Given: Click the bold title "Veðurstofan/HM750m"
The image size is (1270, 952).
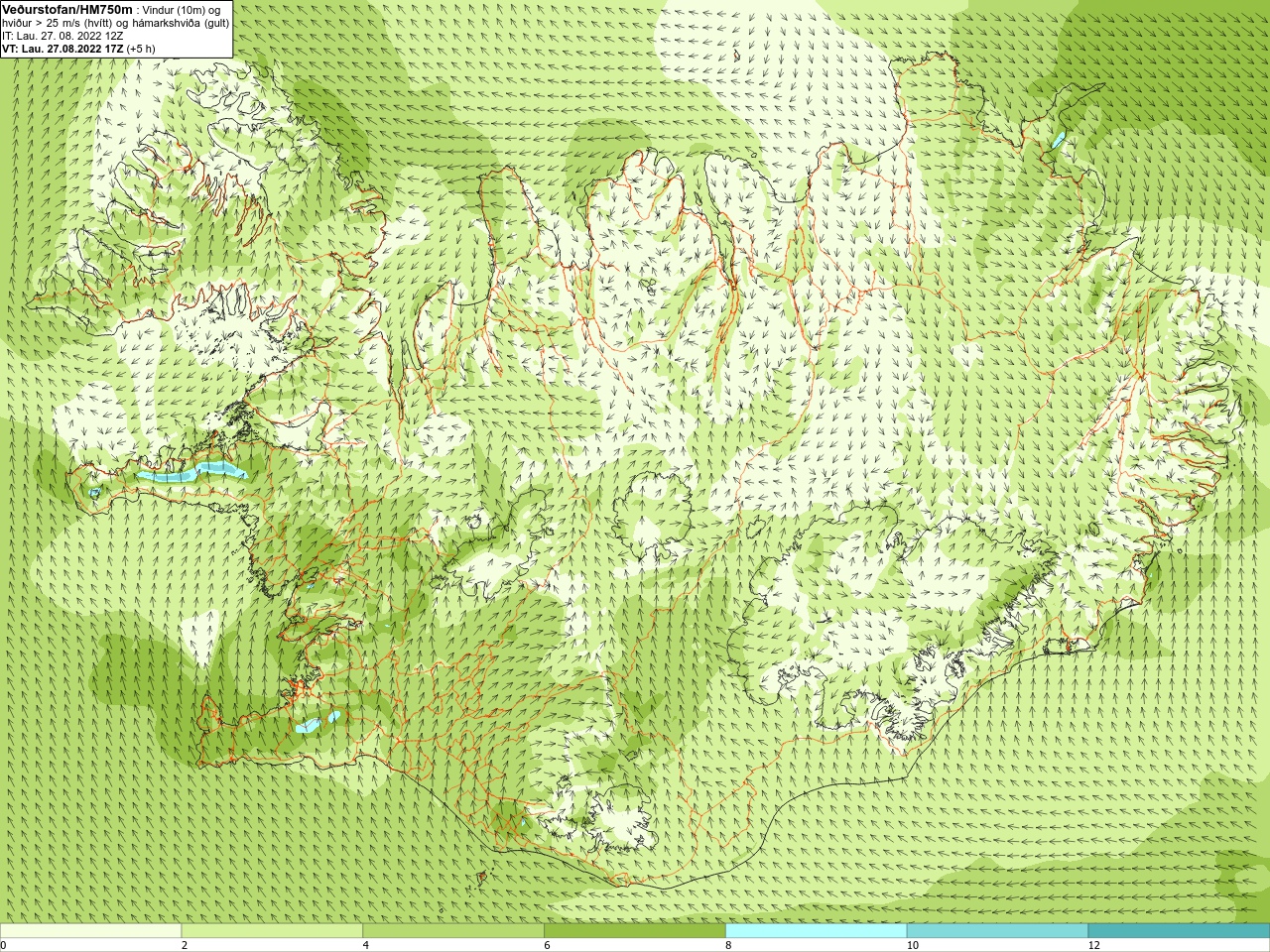Looking at the screenshot, I should [66, 9].
